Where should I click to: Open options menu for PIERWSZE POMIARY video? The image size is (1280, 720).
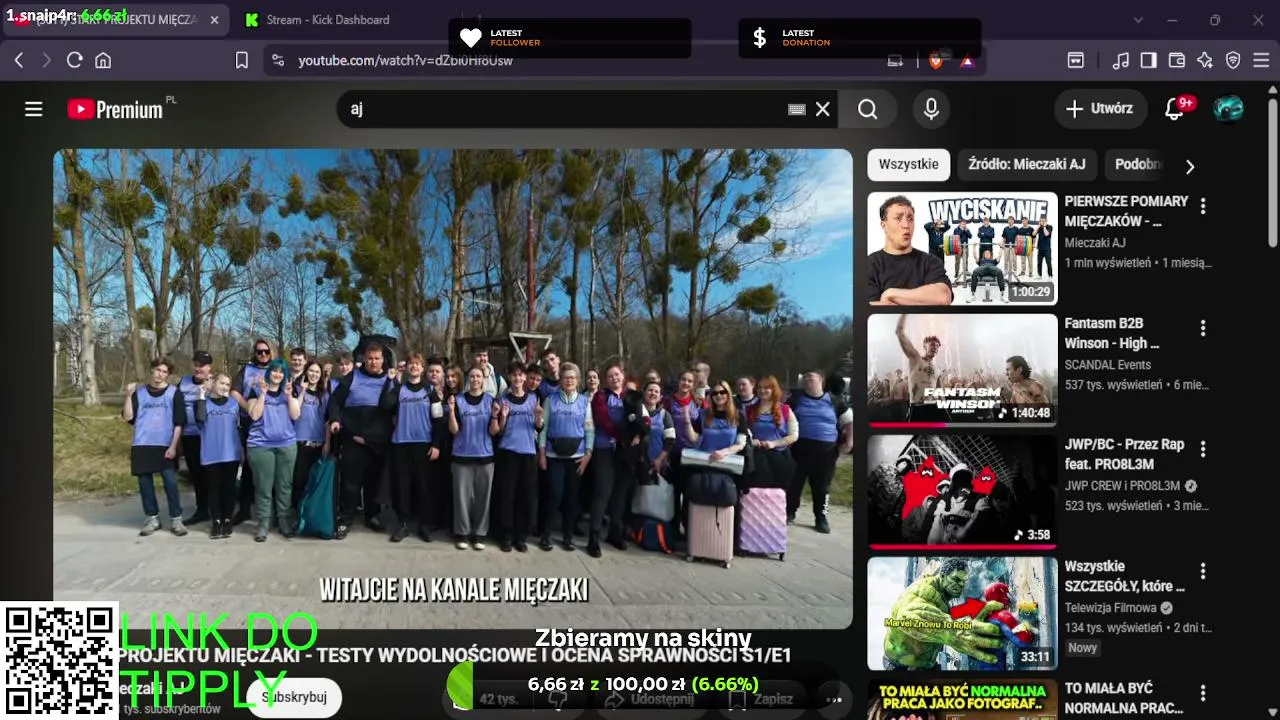[x=1203, y=206]
